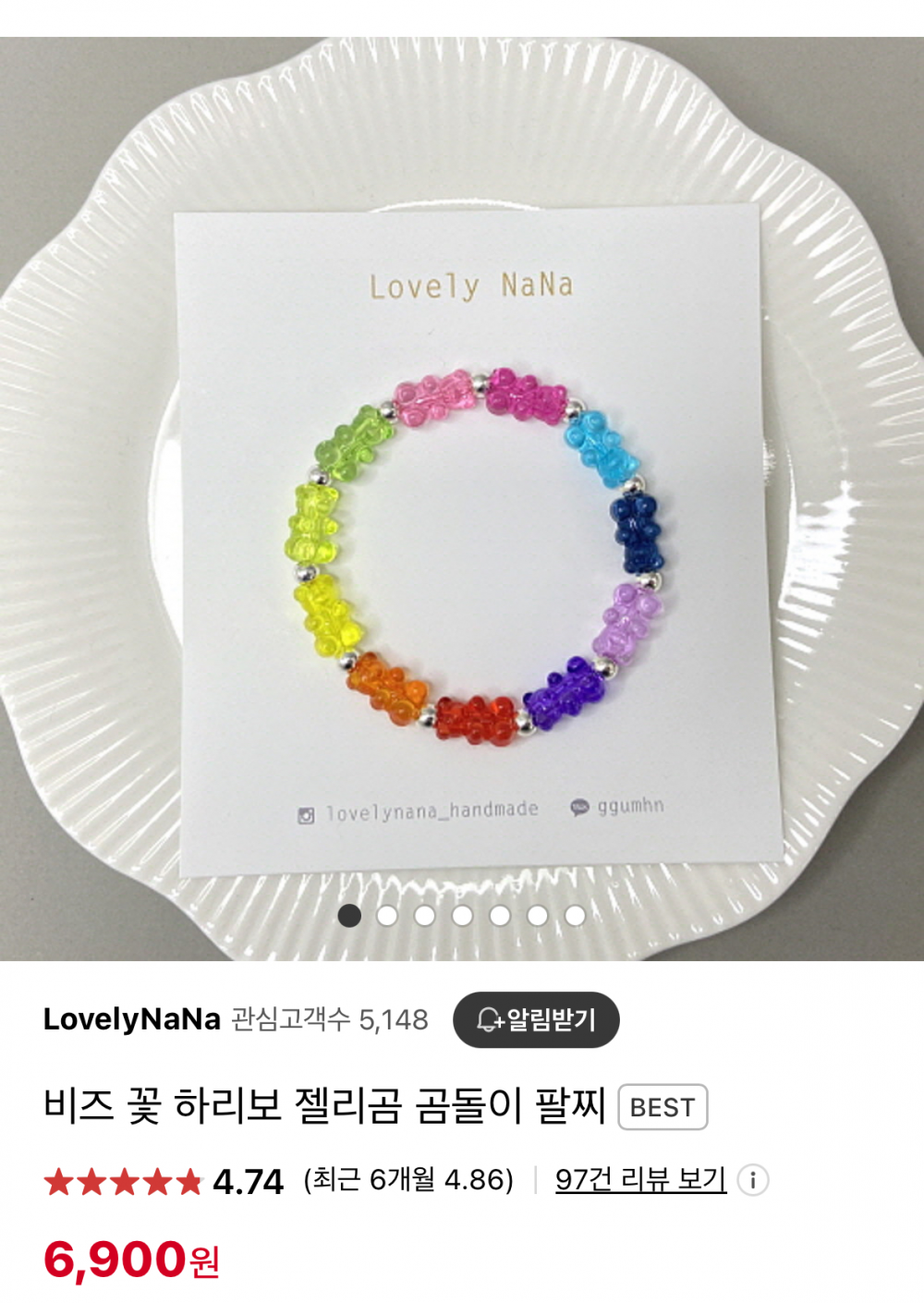Tap the 관심고객수 5,148 count

click(x=330, y=1019)
